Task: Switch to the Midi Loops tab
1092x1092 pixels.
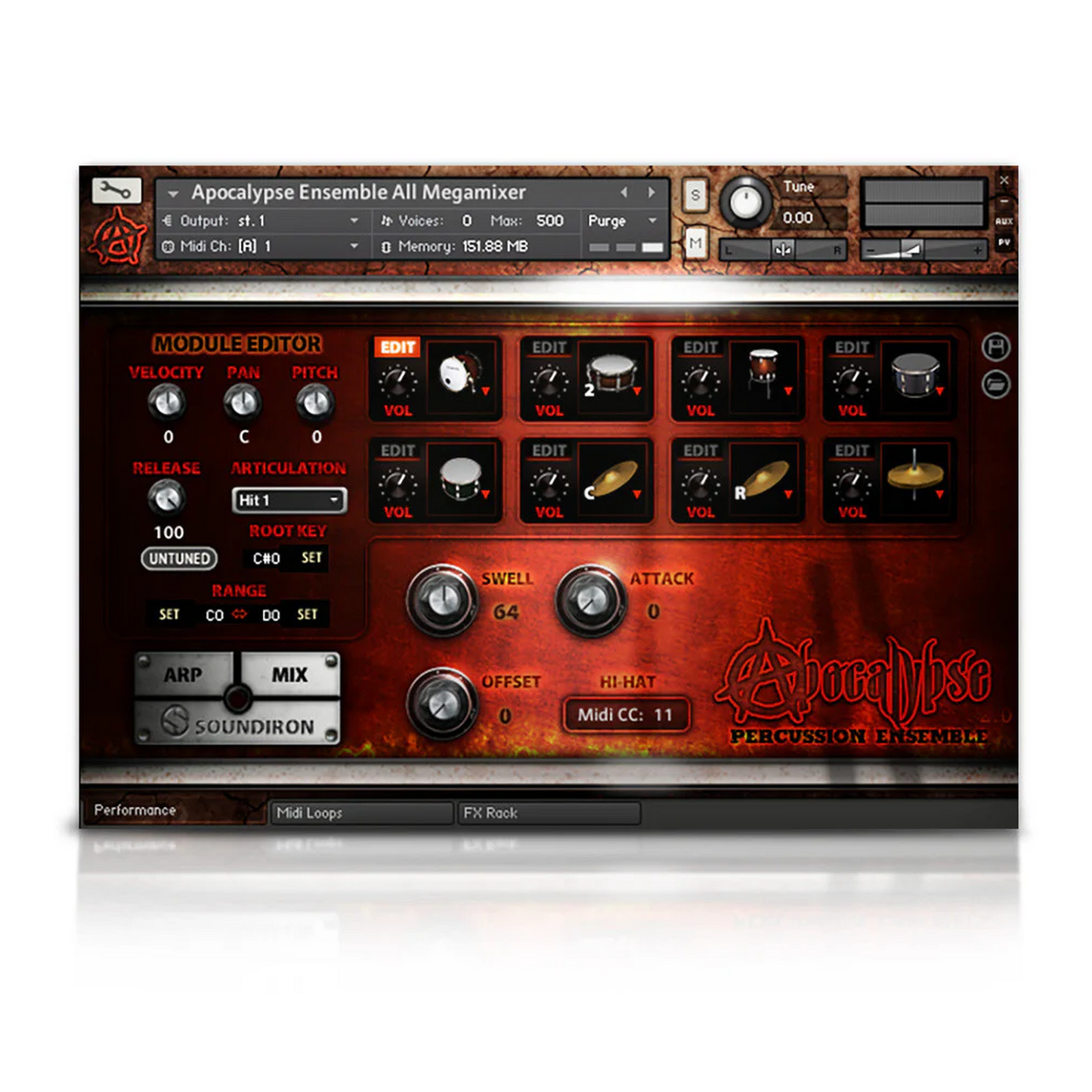Action: coord(361,813)
